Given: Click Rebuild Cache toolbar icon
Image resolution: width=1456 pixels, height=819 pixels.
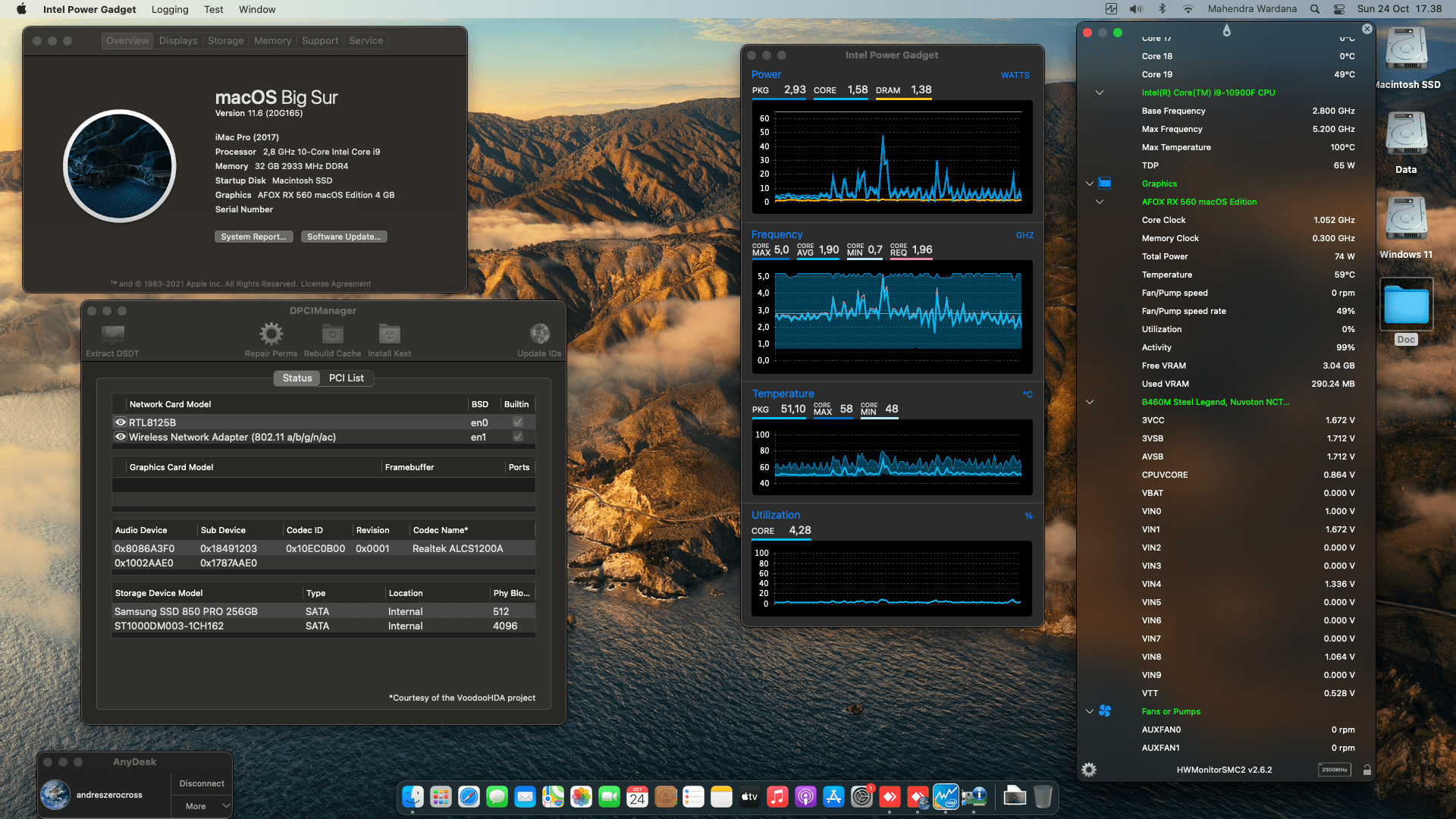Looking at the screenshot, I should point(332,334).
